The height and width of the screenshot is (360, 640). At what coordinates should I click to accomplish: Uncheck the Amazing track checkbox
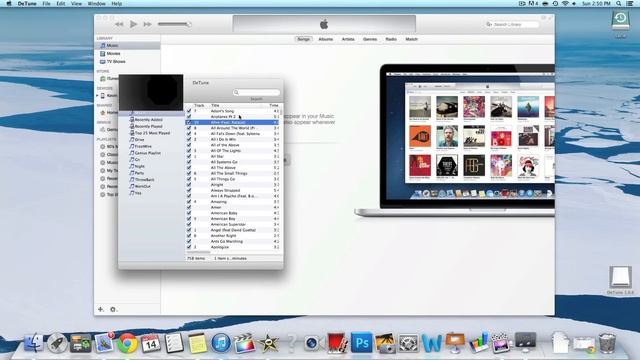click(189, 202)
